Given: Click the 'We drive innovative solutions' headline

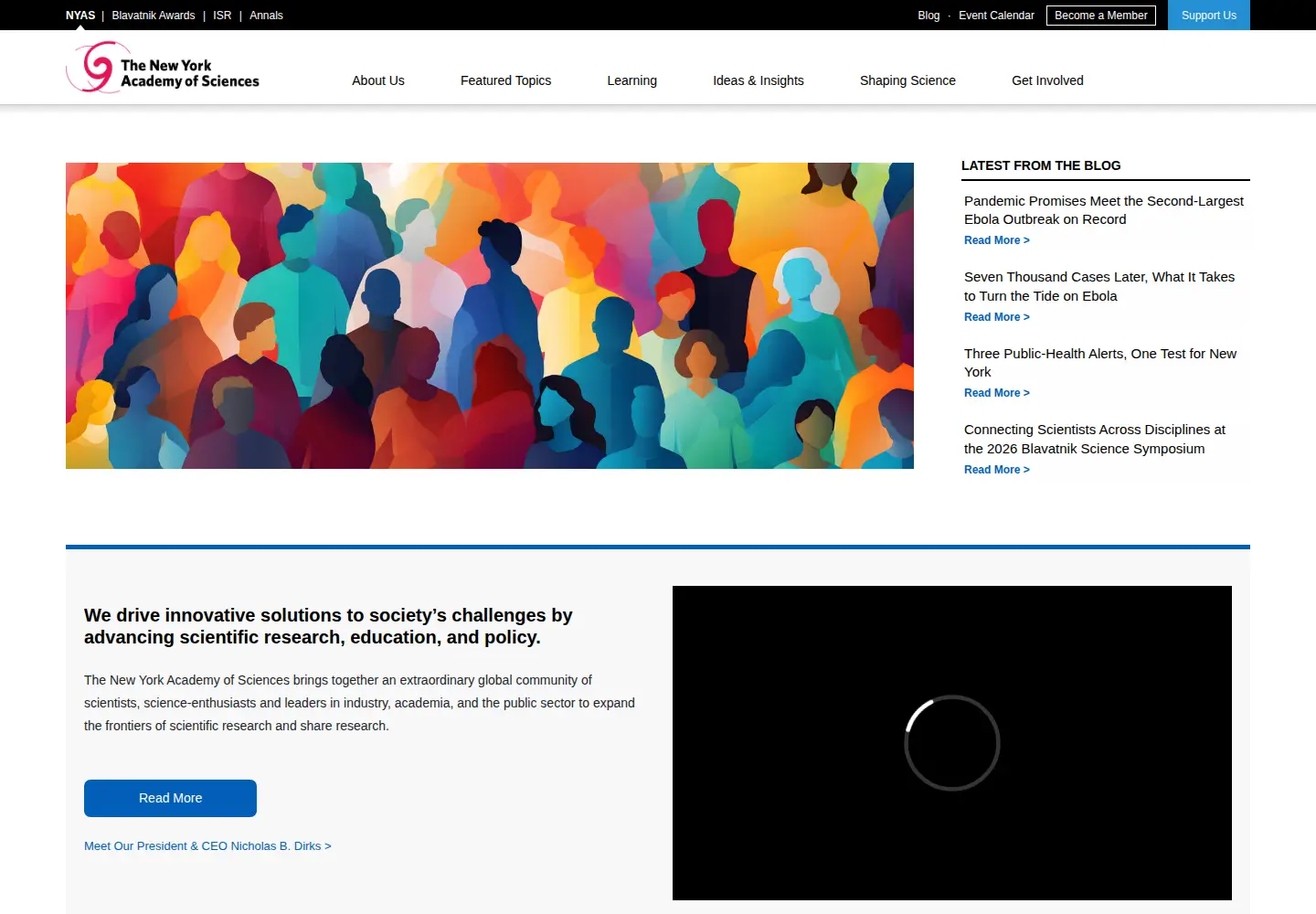Looking at the screenshot, I should click(x=328, y=626).
